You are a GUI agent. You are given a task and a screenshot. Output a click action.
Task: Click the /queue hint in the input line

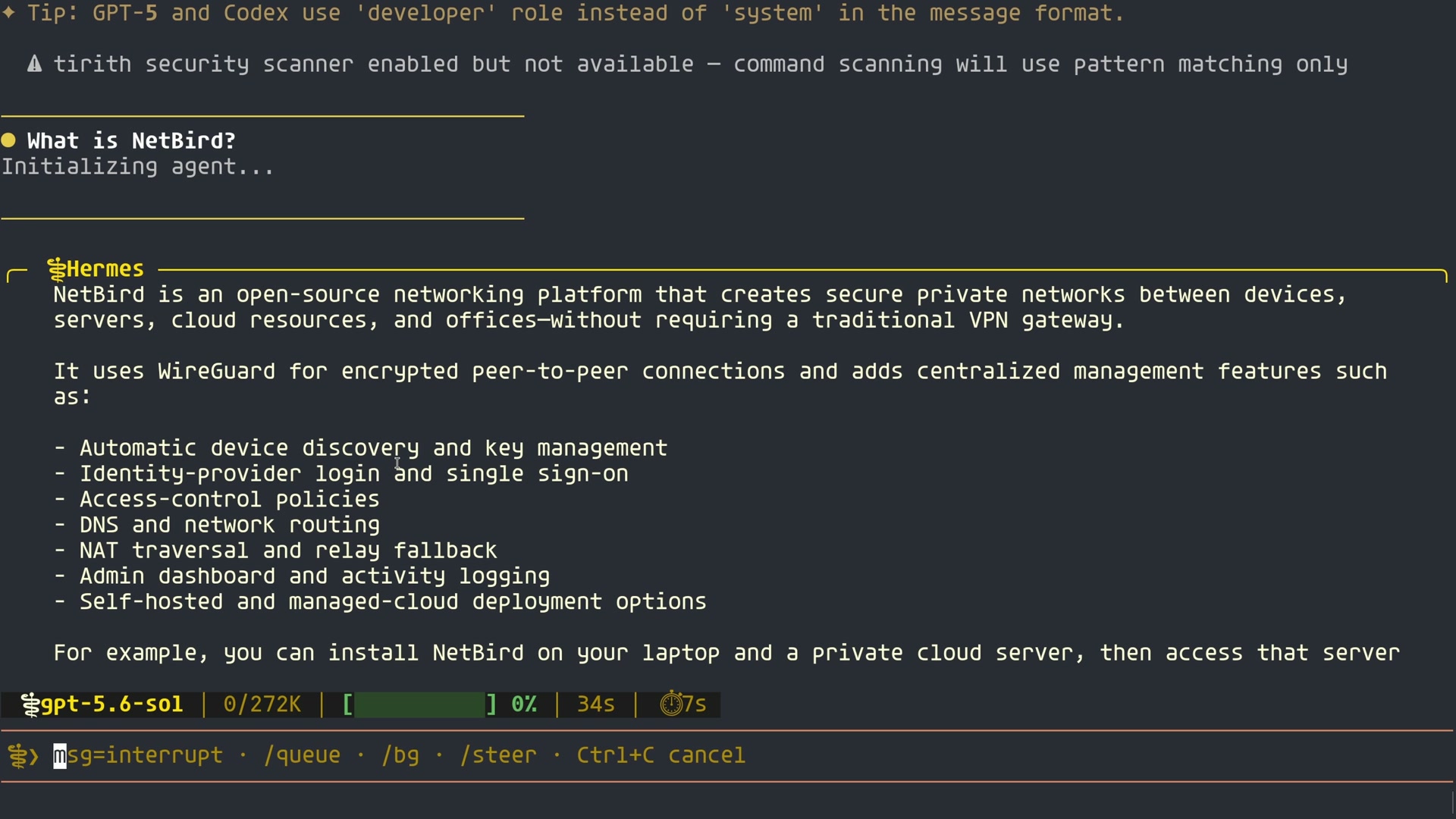(x=302, y=755)
